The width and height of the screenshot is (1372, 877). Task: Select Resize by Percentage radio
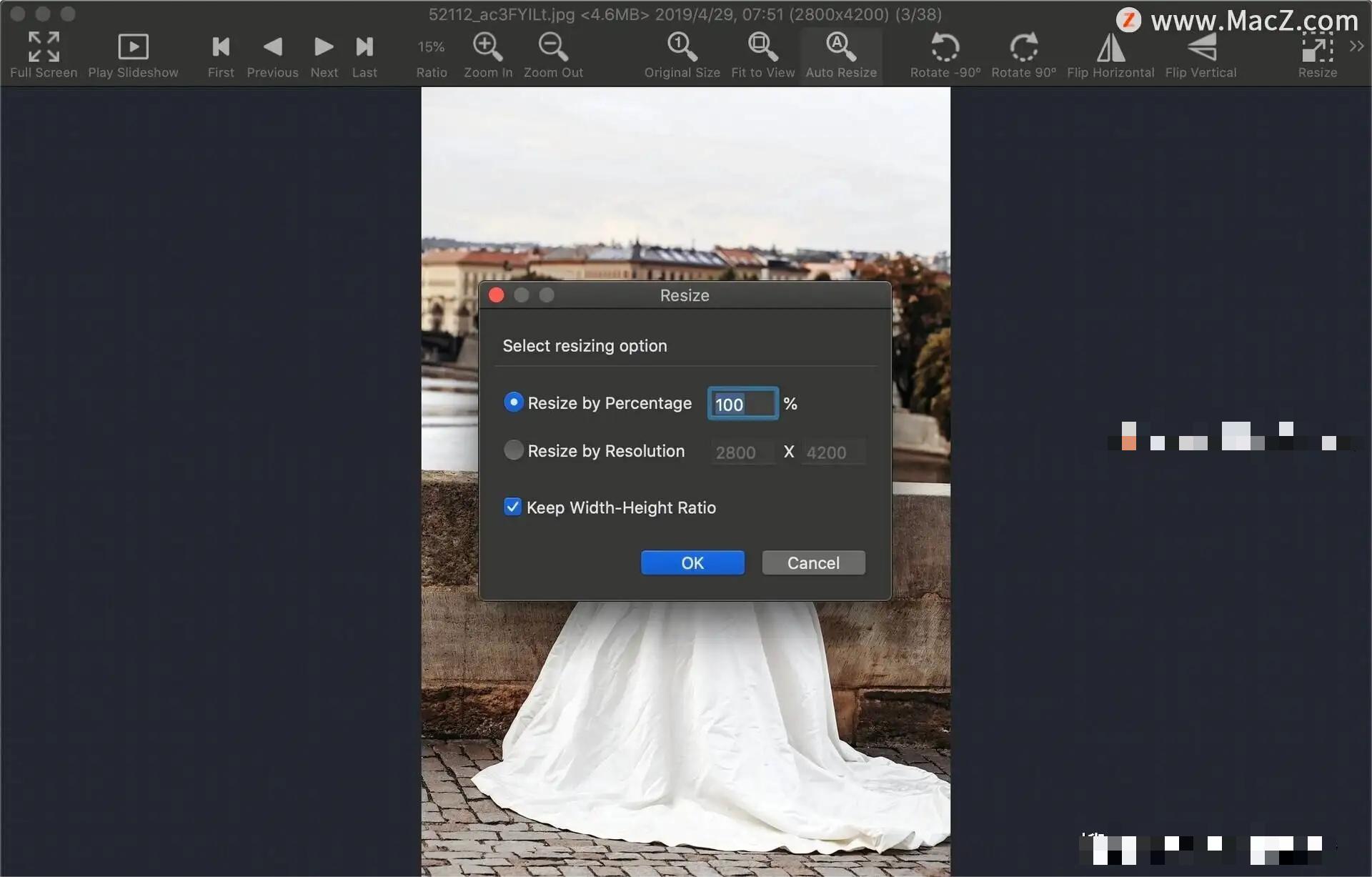coord(513,402)
